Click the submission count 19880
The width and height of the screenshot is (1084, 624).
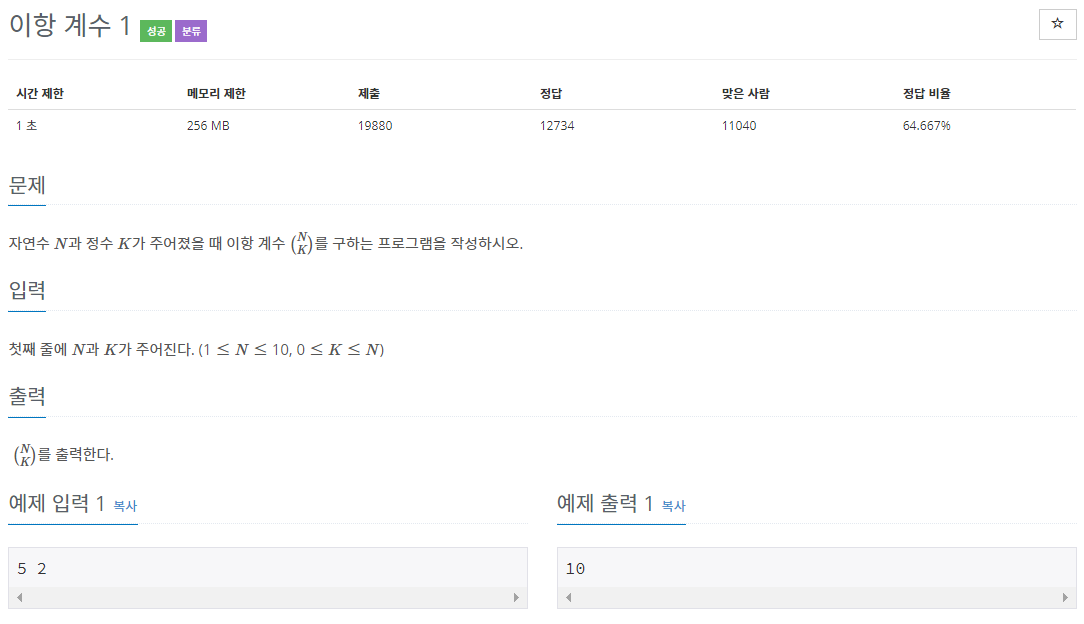pos(375,126)
